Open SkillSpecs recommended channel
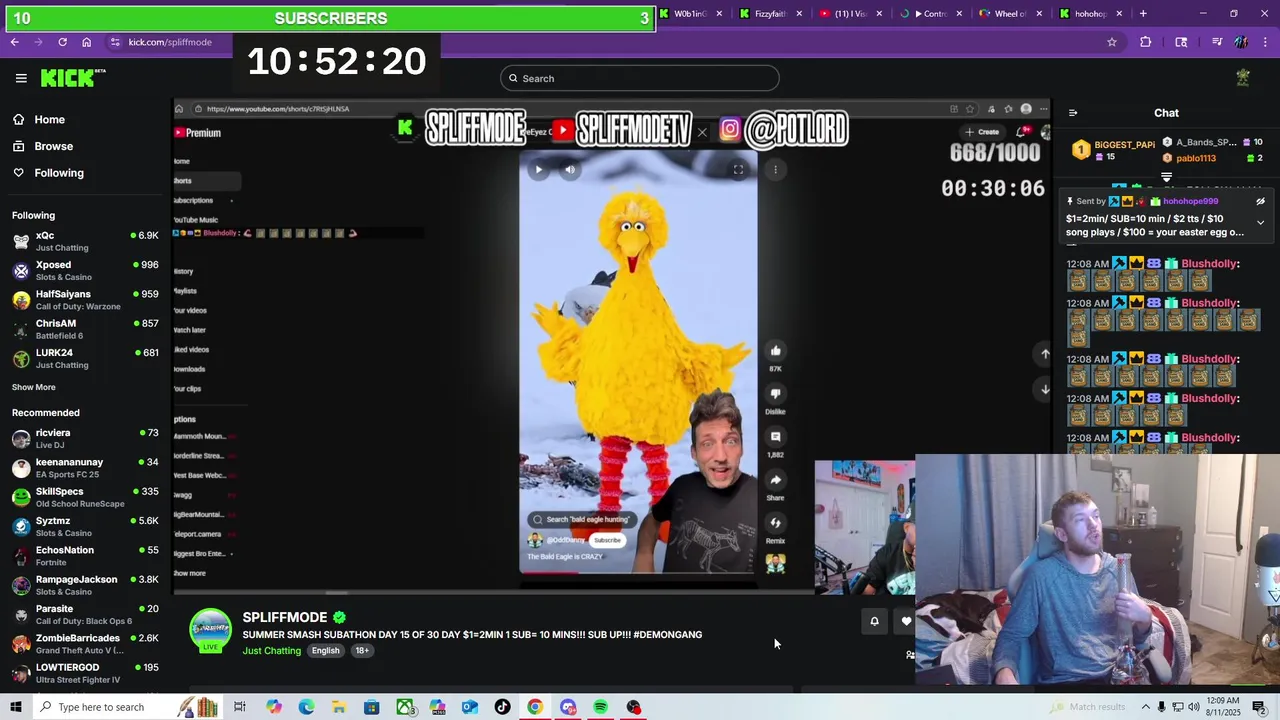This screenshot has height=720, width=1280. [85, 497]
